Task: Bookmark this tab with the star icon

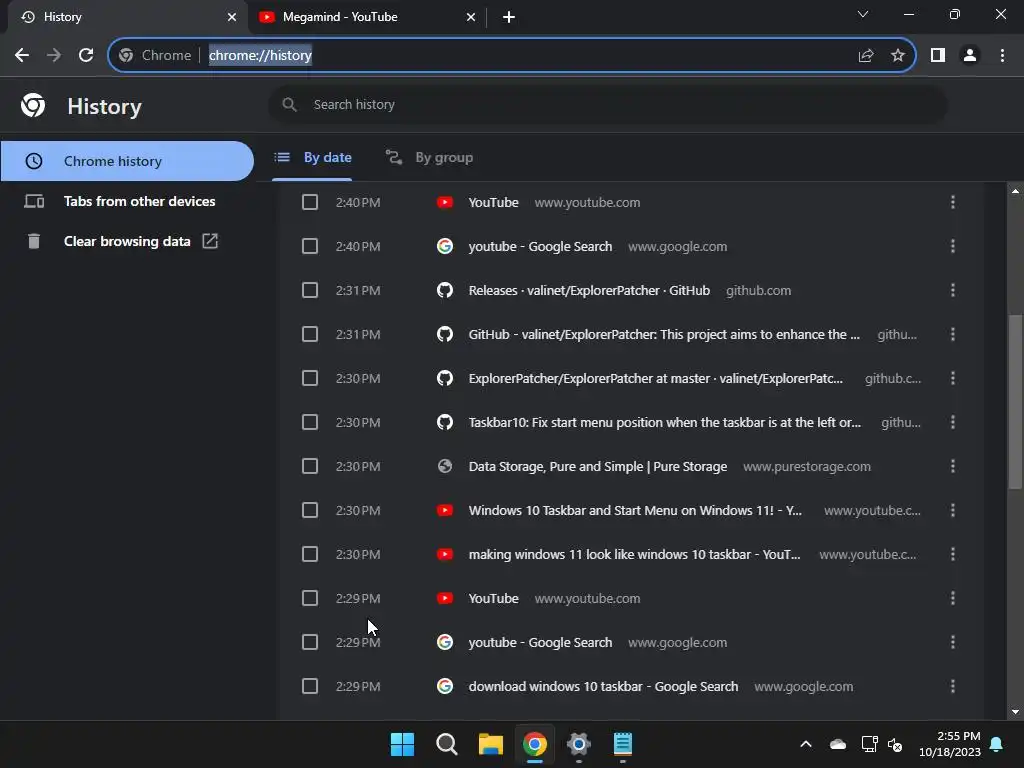Action: [898, 56]
